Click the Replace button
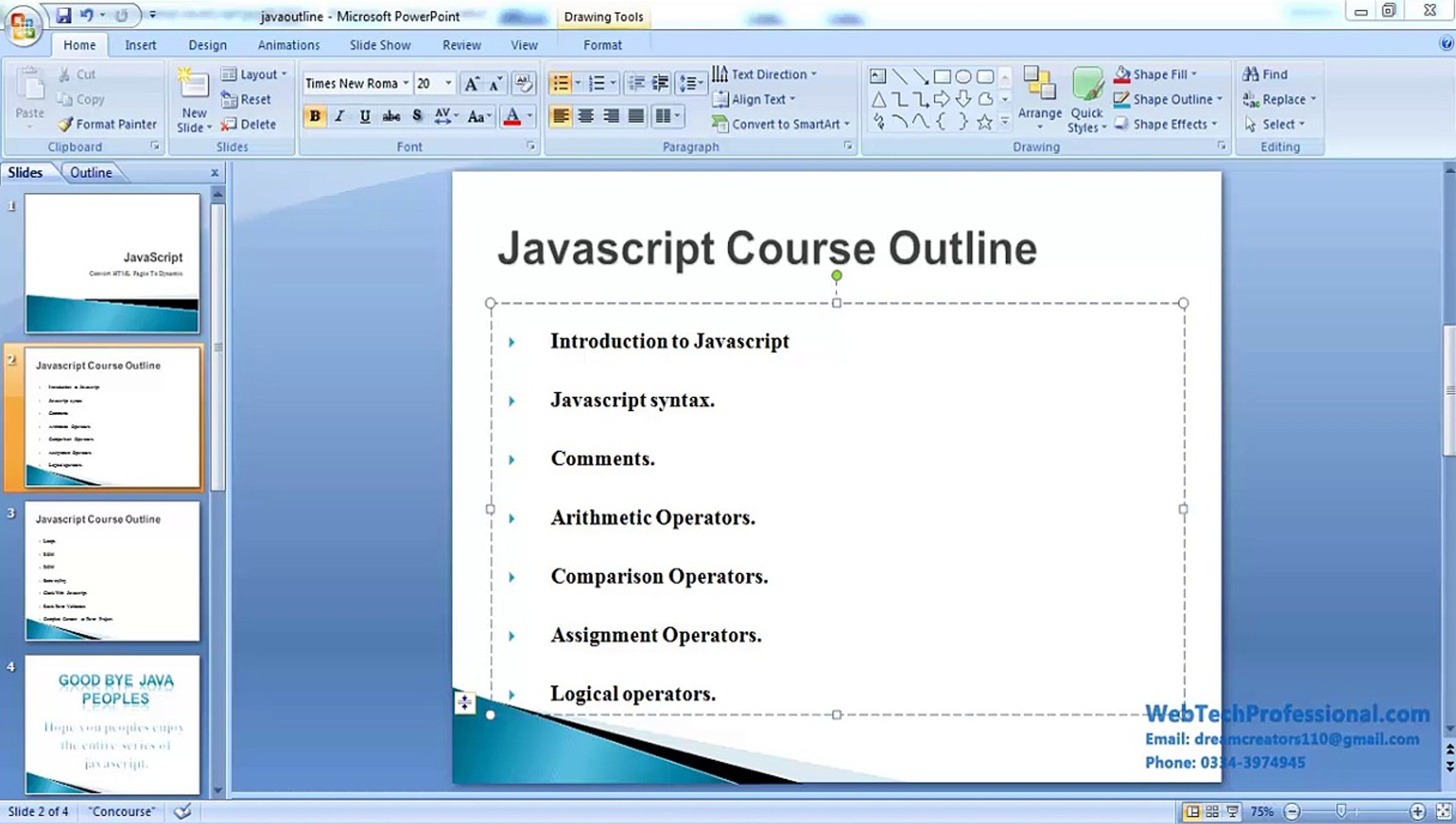This screenshot has width=1456, height=824. [x=1280, y=99]
